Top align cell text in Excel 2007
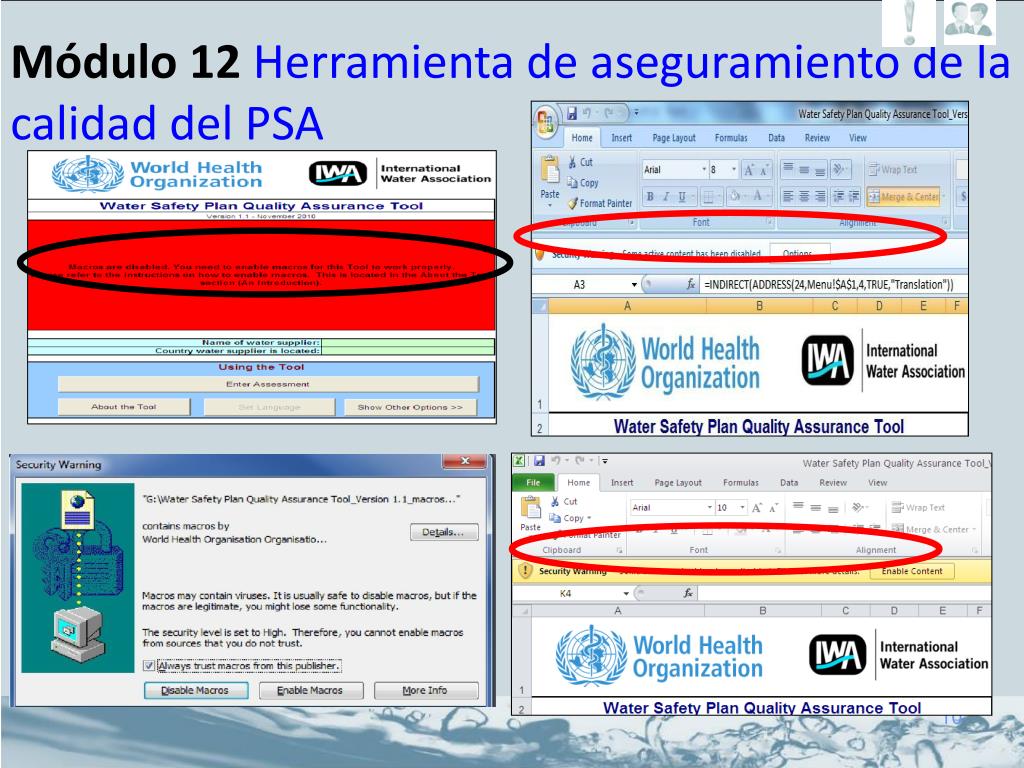The height and width of the screenshot is (768, 1024). coord(788,168)
